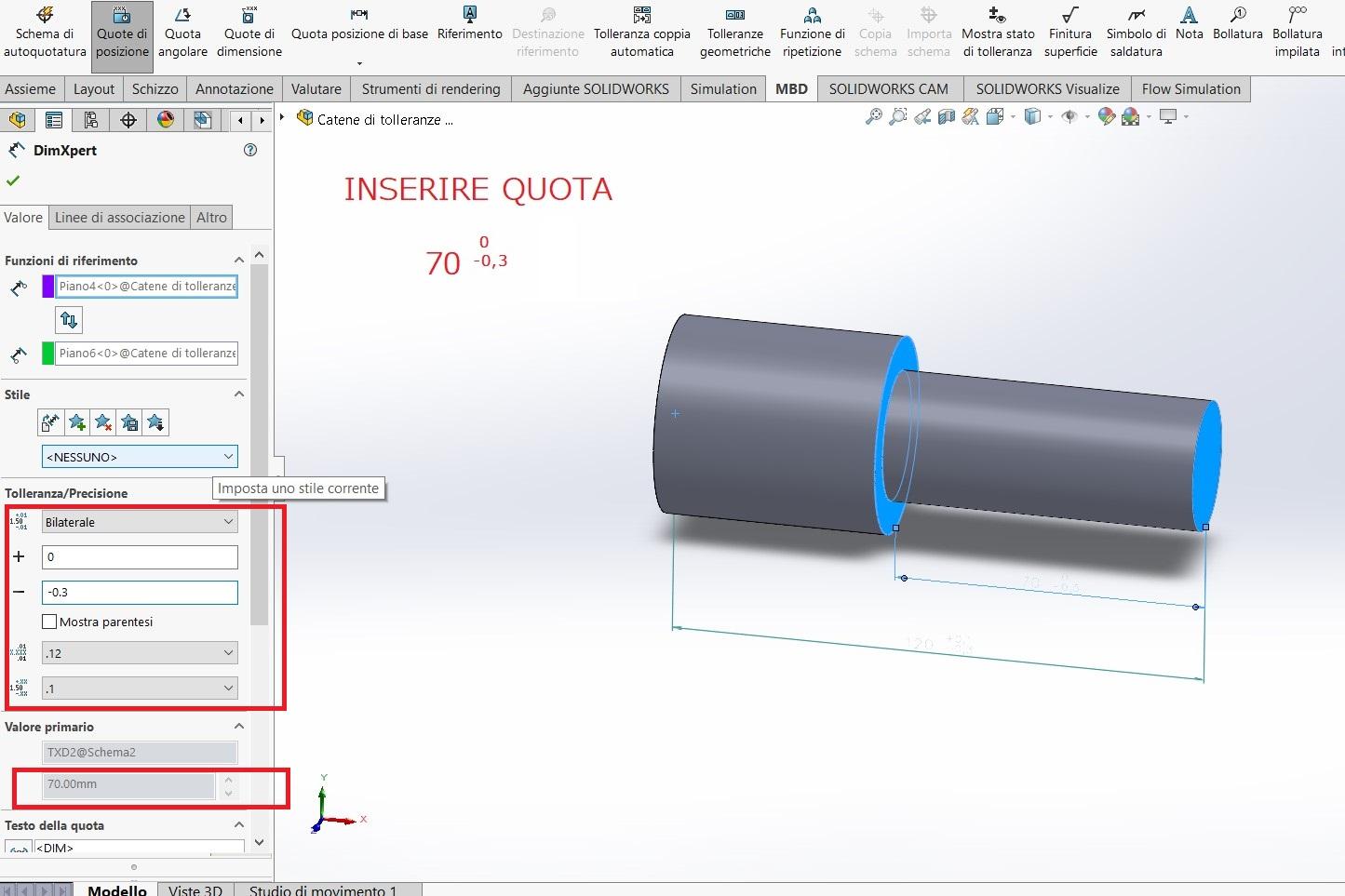Insert Simbolo di saldatura

pyautogui.click(x=1136, y=33)
